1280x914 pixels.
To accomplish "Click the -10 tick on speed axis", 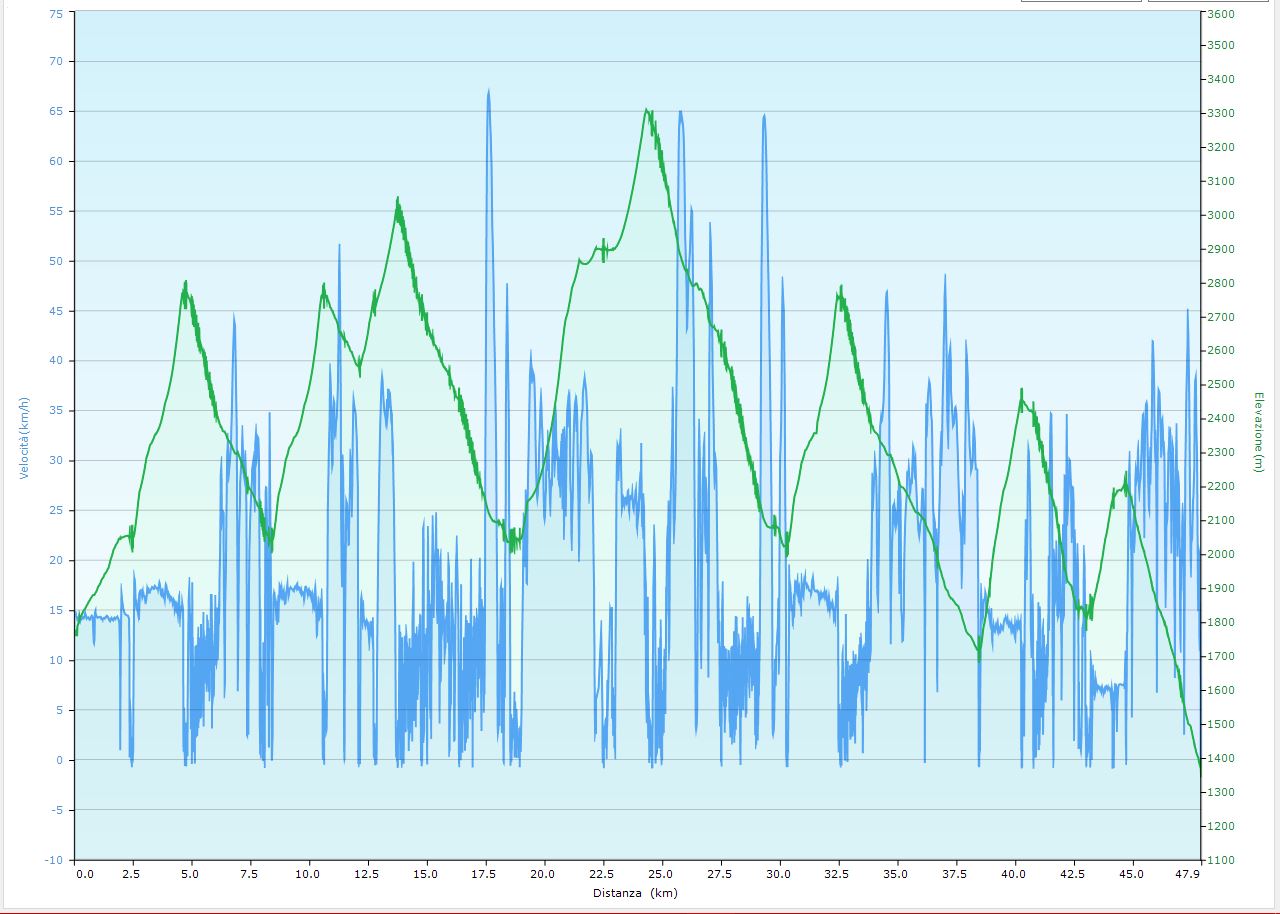I will pyautogui.click(x=54, y=860).
